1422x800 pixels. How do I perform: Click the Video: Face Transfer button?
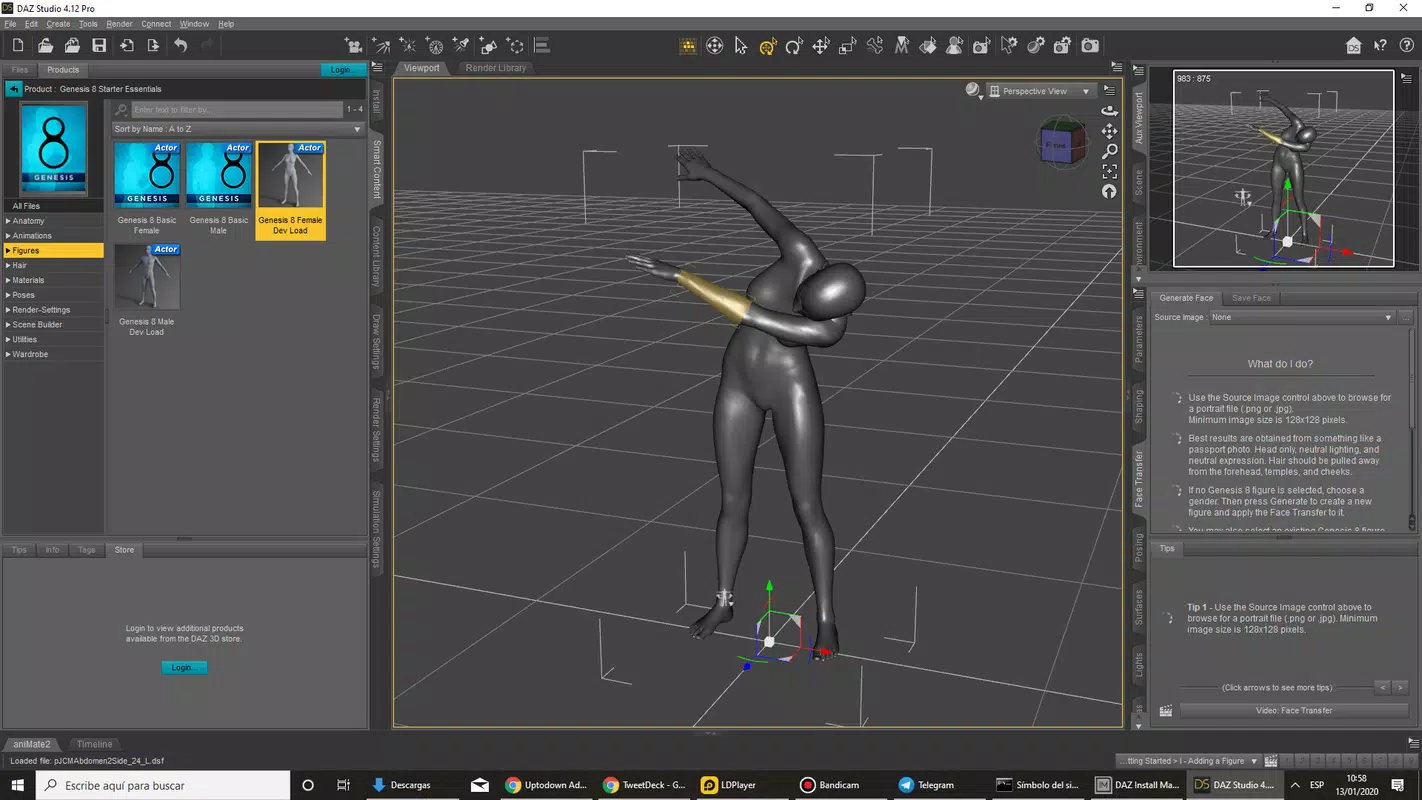point(1294,711)
